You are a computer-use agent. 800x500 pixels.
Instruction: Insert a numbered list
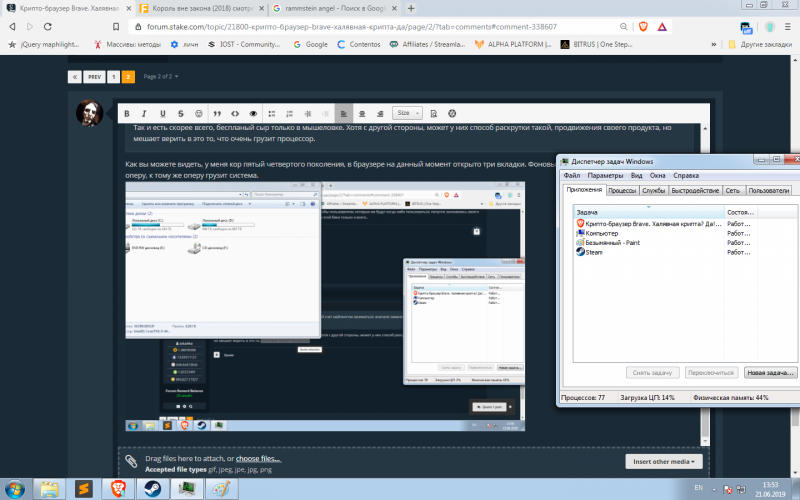tap(289, 114)
